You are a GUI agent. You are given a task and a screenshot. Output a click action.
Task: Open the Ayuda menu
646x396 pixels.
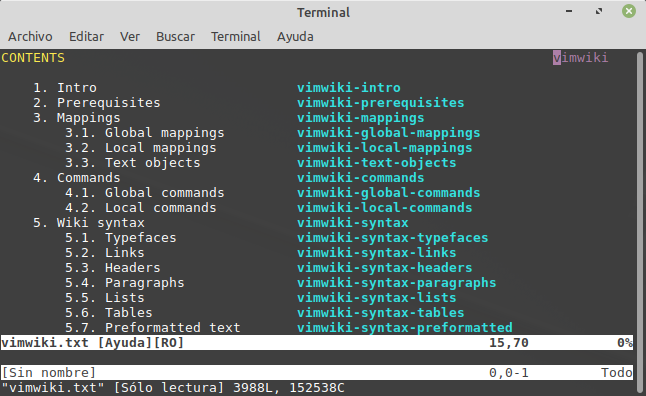[295, 37]
